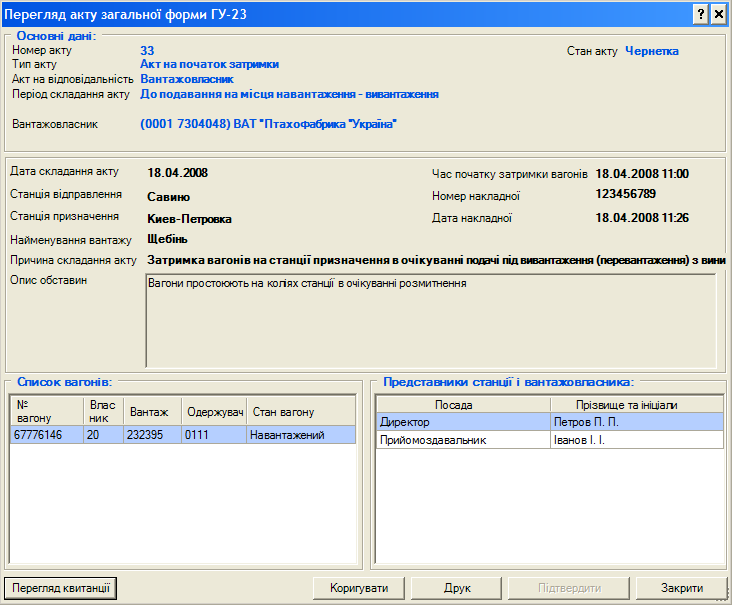The width and height of the screenshot is (732, 605).
Task: Click the Акт на початок затримки value
Action: tap(209, 64)
